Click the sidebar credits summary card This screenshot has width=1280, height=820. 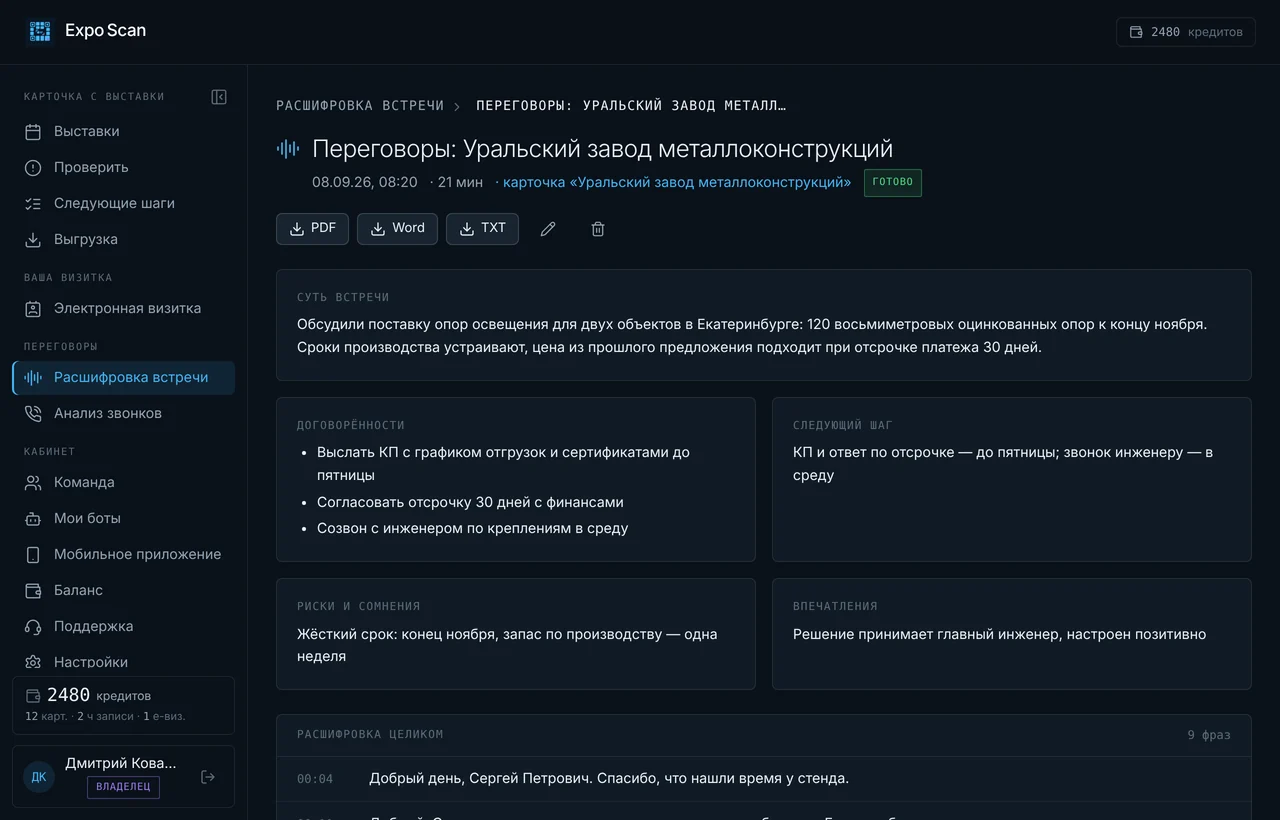click(124, 705)
